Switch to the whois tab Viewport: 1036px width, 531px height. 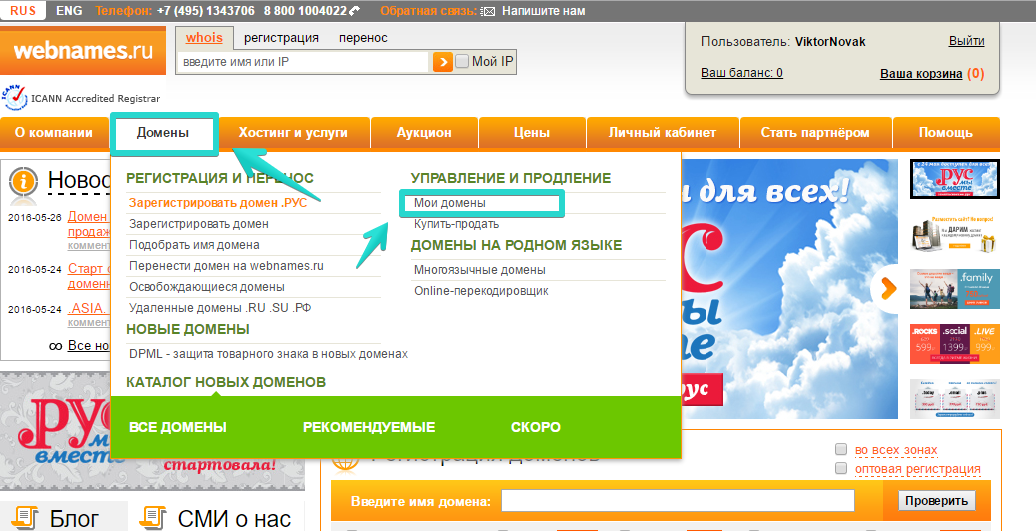(204, 38)
